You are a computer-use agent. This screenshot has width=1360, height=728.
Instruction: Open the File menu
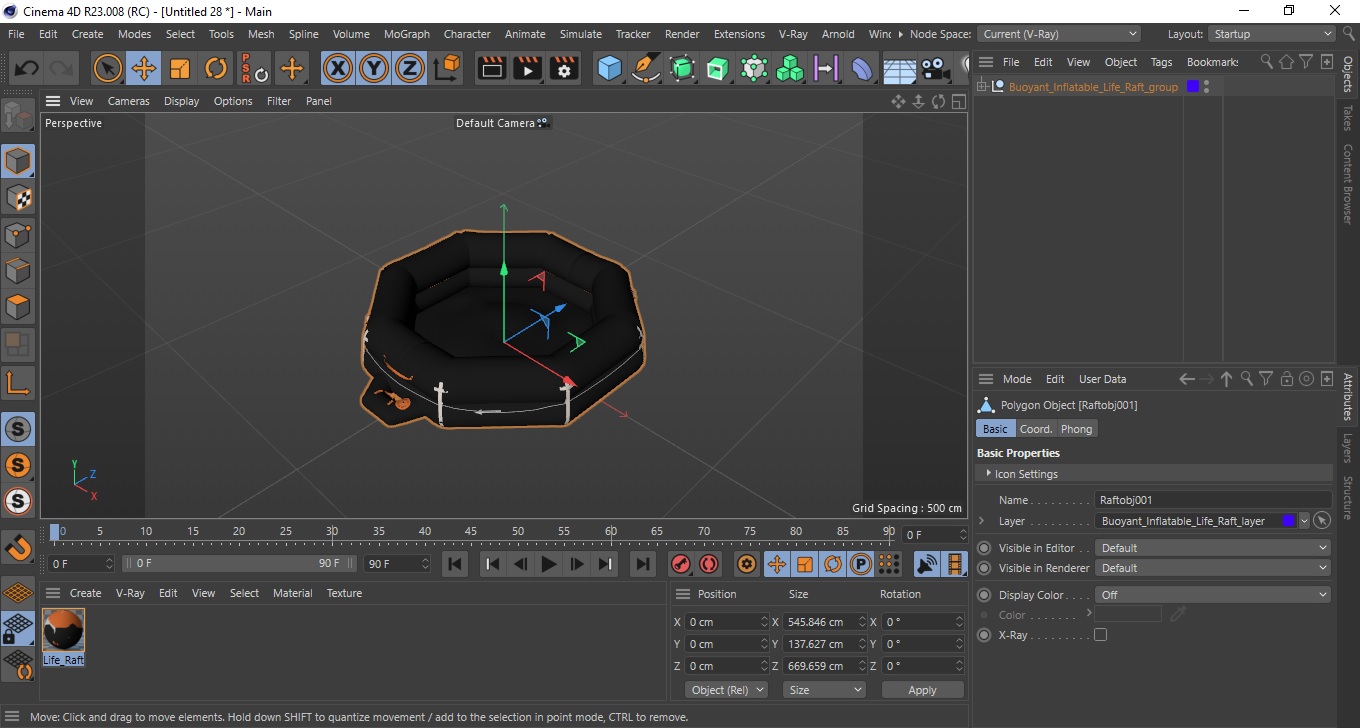pyautogui.click(x=16, y=34)
